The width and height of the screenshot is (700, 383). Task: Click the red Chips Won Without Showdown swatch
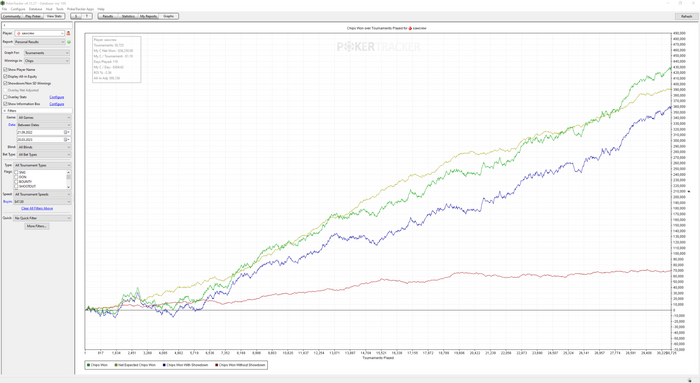tap(217, 365)
